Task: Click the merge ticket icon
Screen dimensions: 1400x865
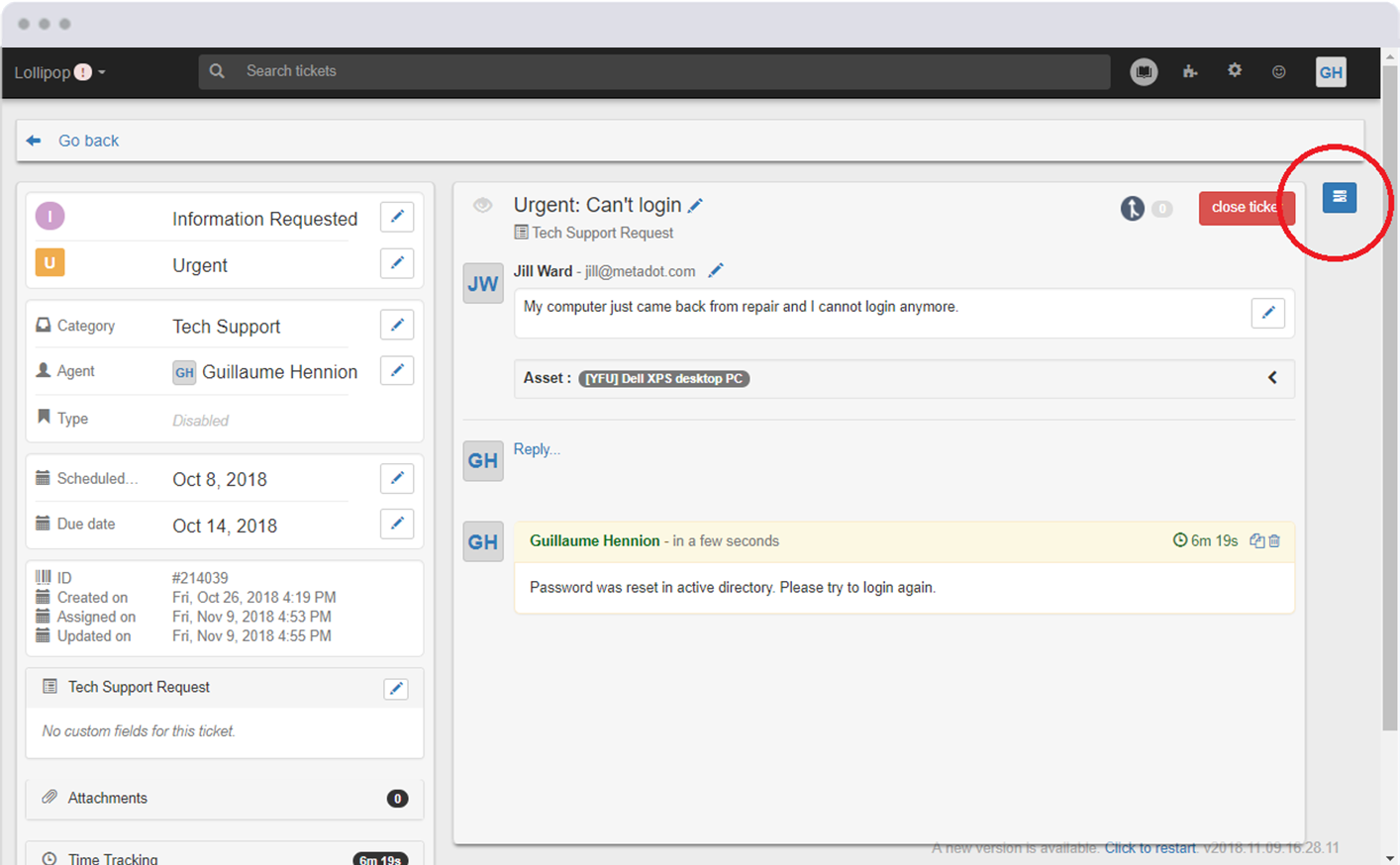Action: (1133, 208)
